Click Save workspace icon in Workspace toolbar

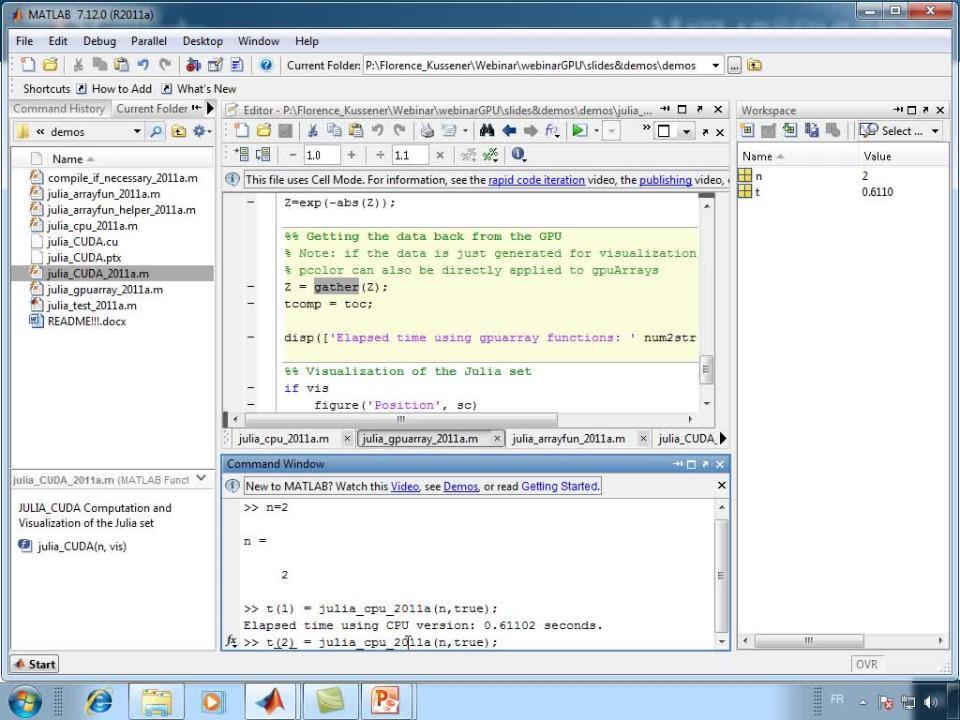812,130
